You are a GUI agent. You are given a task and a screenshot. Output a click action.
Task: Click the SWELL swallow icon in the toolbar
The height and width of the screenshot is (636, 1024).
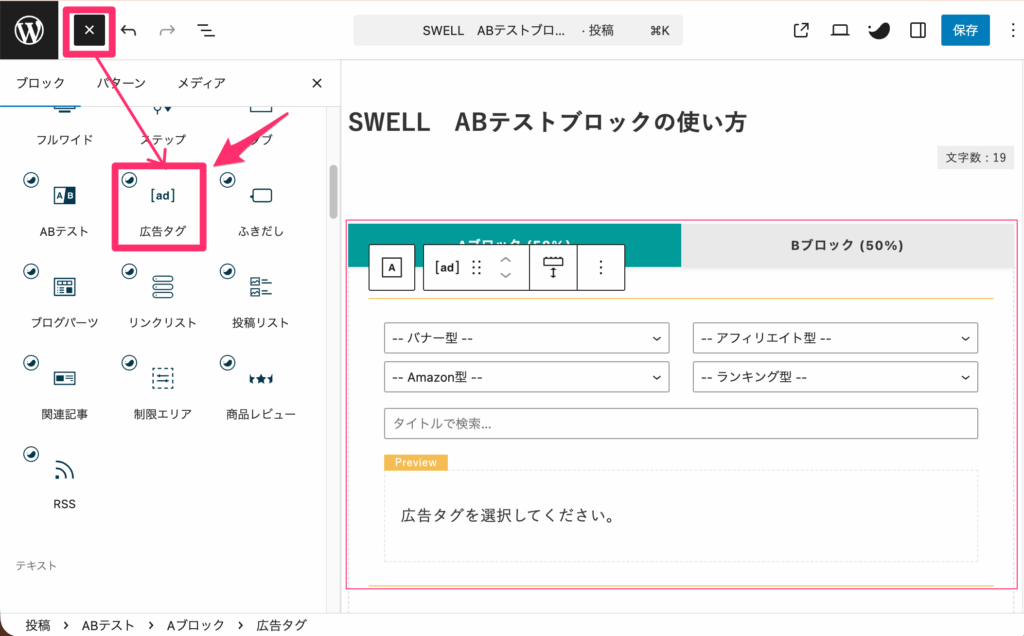(x=877, y=30)
